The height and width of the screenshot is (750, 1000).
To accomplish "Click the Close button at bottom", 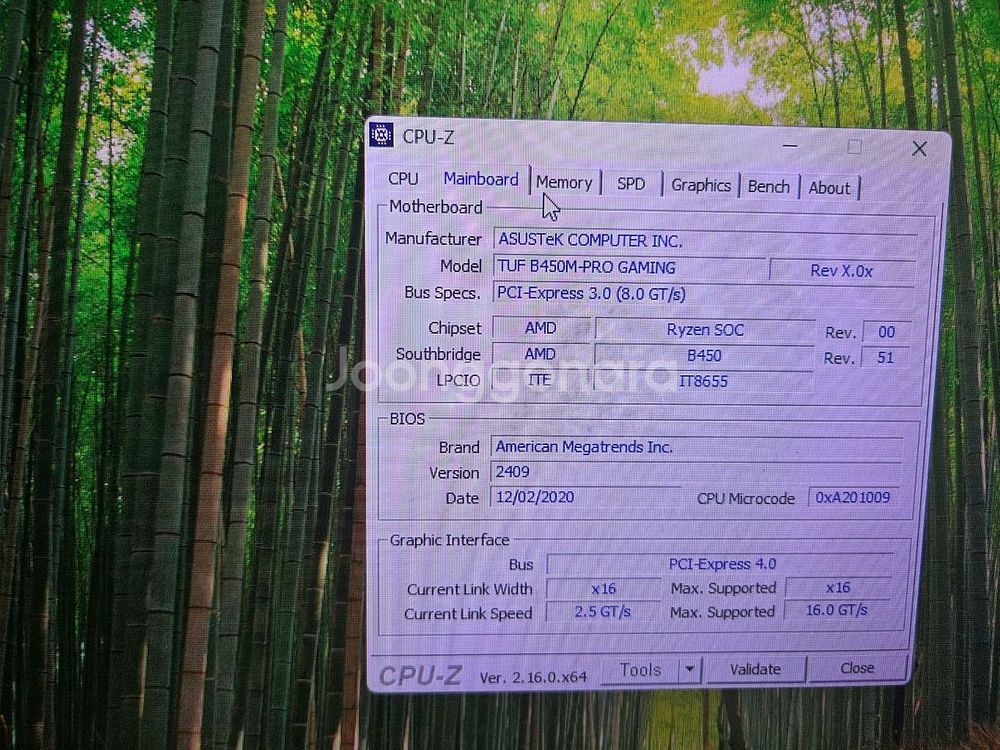I will (x=857, y=668).
